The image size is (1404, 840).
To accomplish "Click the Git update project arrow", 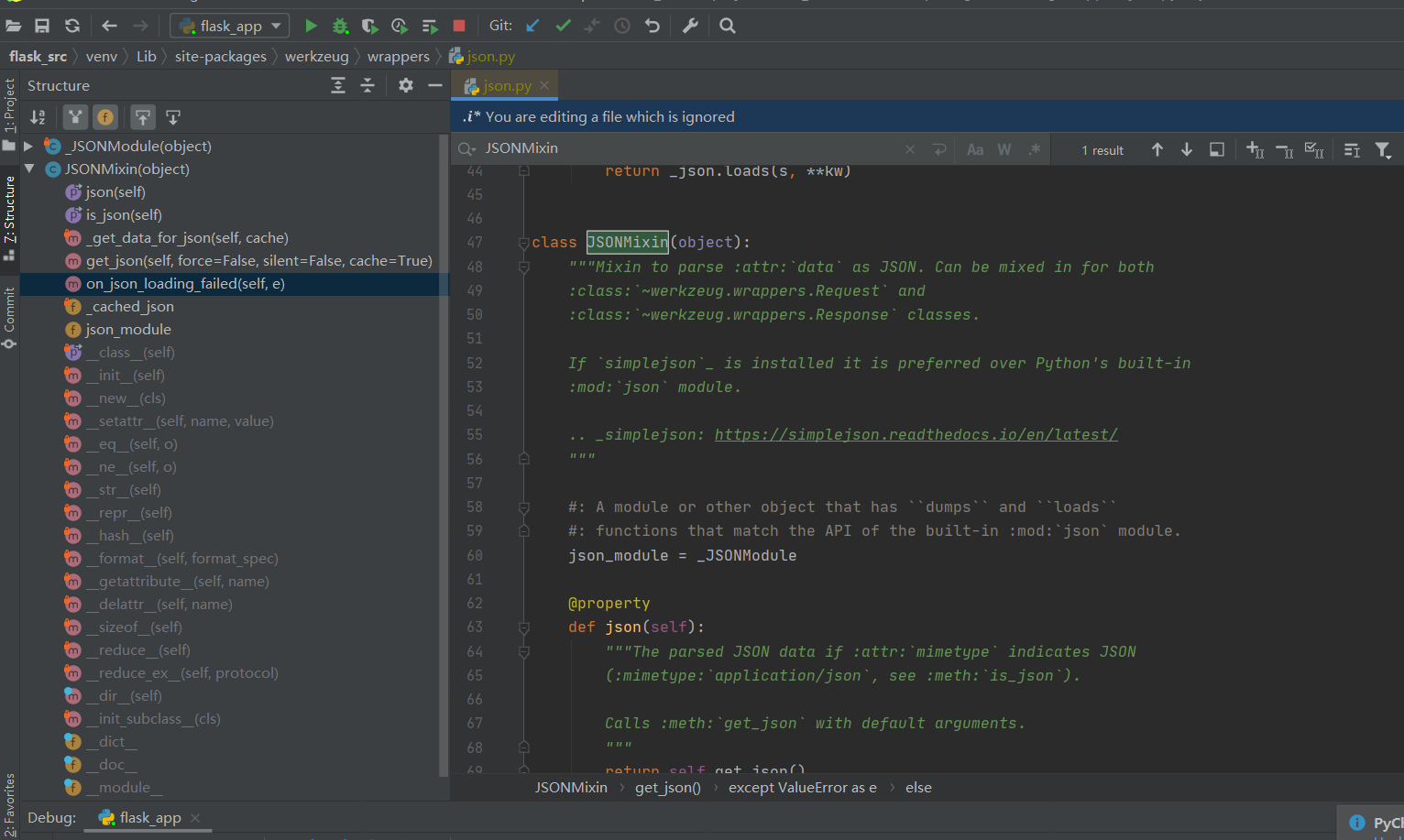I will point(532,26).
